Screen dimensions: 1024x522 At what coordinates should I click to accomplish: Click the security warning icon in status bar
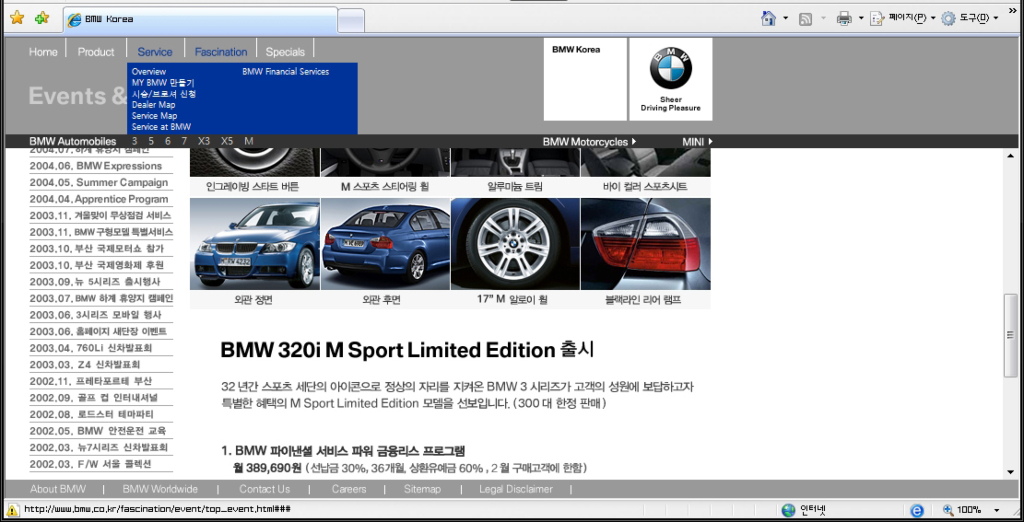[12, 510]
